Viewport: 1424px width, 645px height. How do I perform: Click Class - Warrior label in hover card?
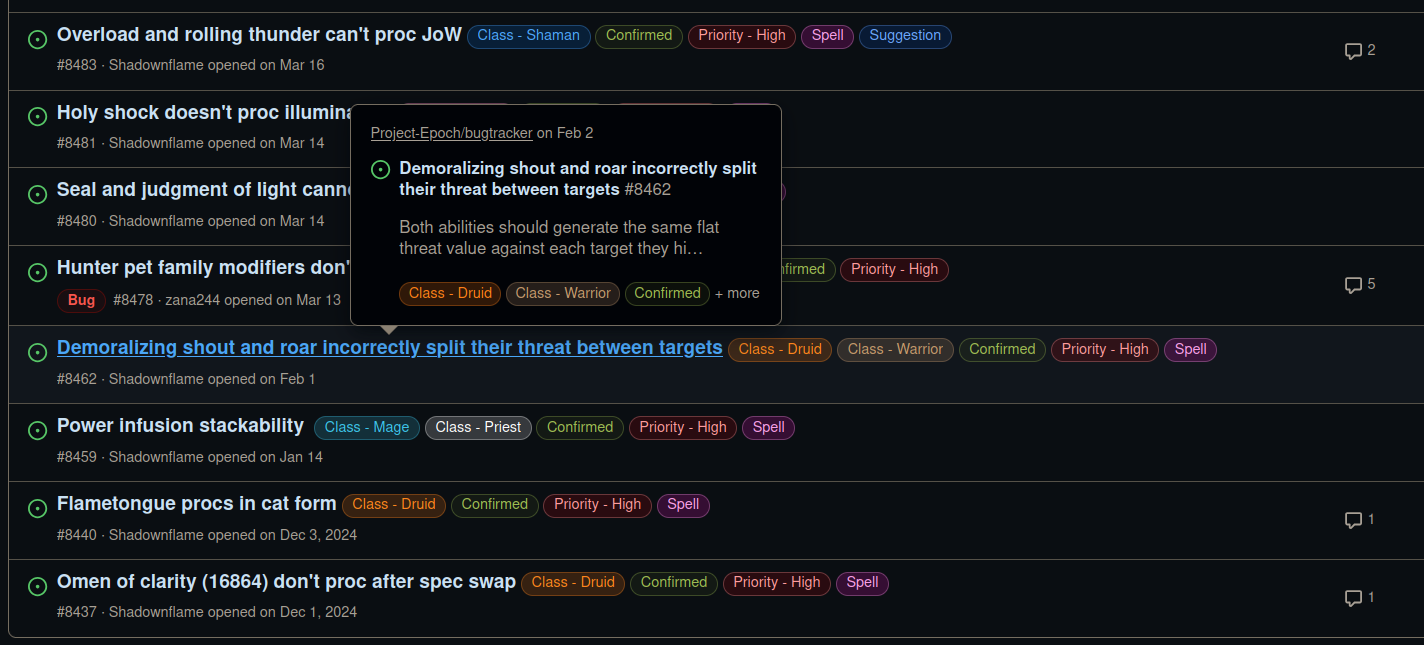click(563, 294)
